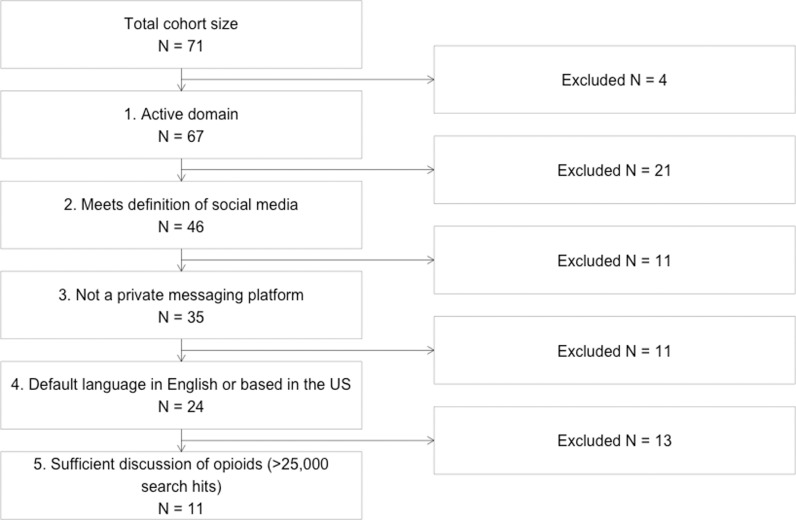Image resolution: width=796 pixels, height=520 pixels.
Task: Select the Sufficient discussion of opioids box
Action: click(181, 485)
